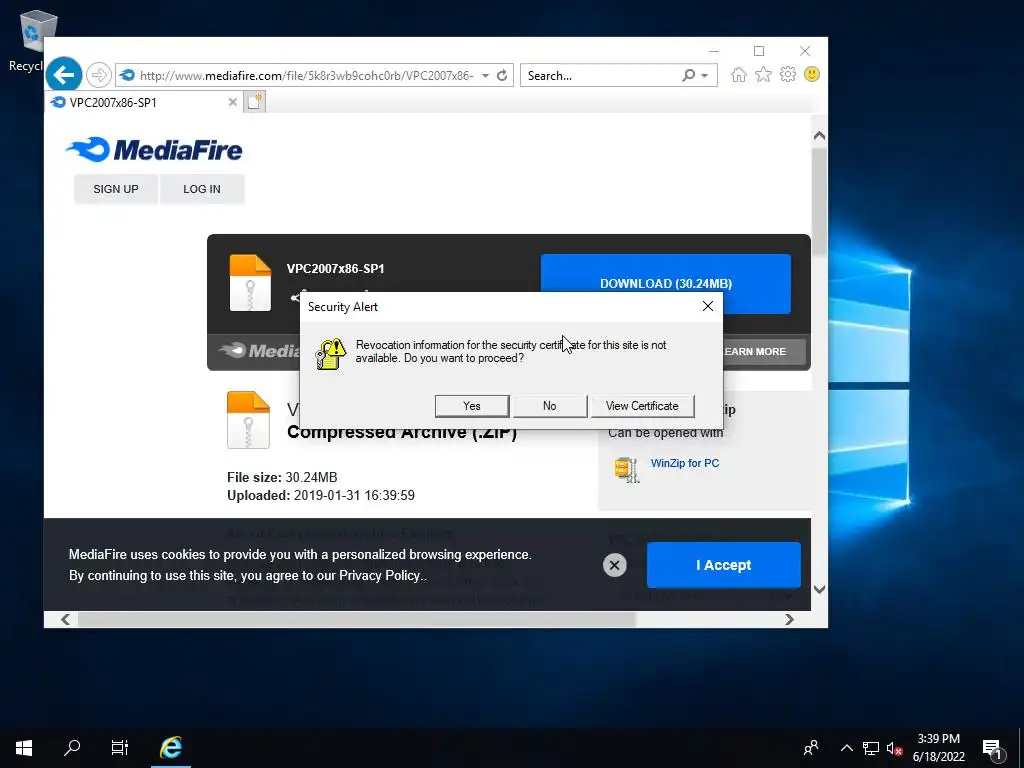1024x768 pixels.
Task: Click Yes in the Security Alert
Action: [x=472, y=406]
